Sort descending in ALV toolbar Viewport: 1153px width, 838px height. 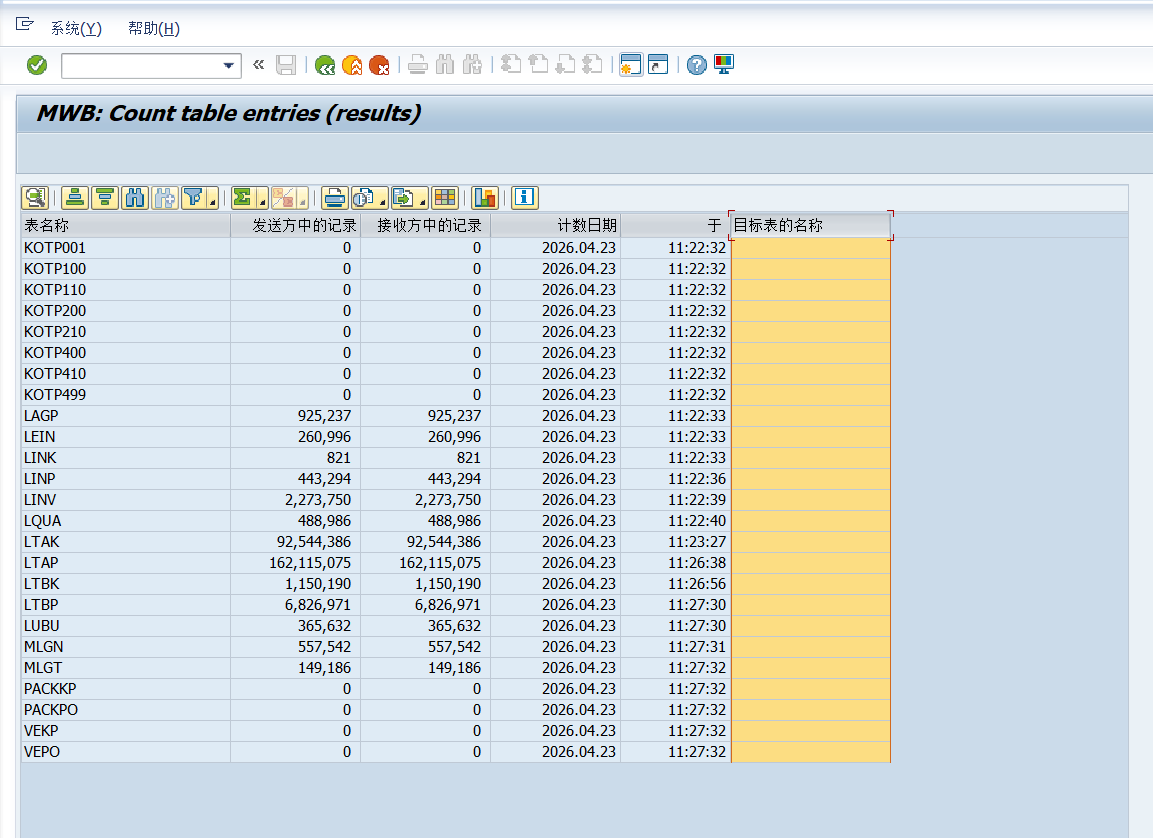[105, 198]
